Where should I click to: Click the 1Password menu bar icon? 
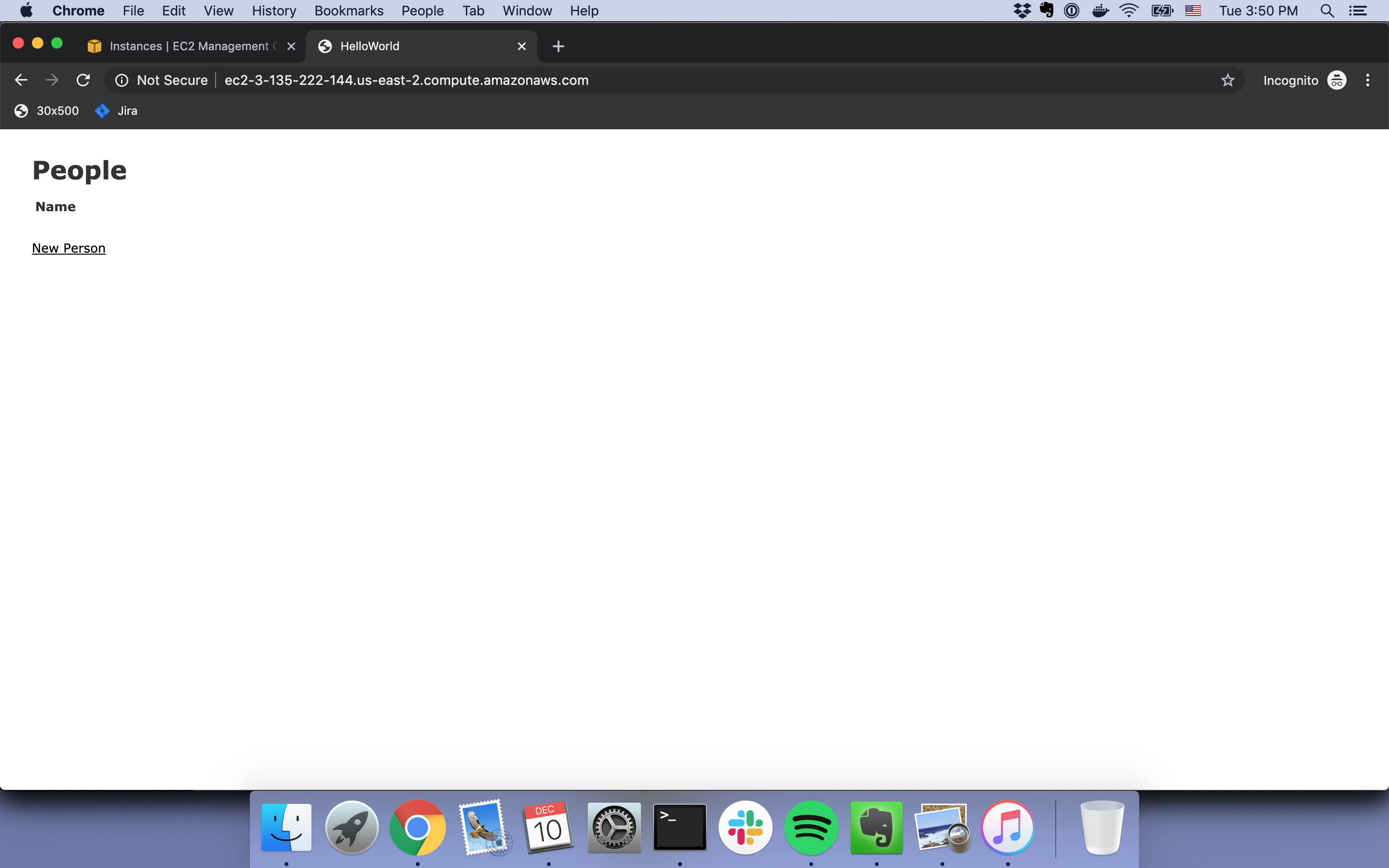coord(1072,10)
